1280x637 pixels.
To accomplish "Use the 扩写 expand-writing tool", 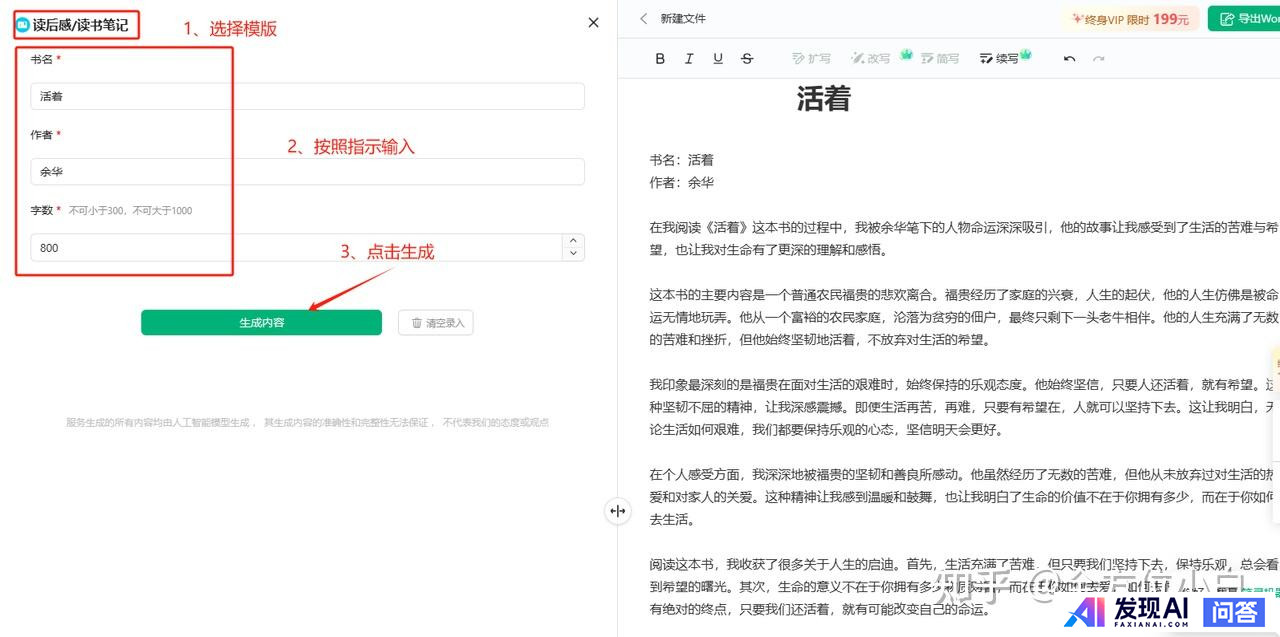I will pos(811,59).
